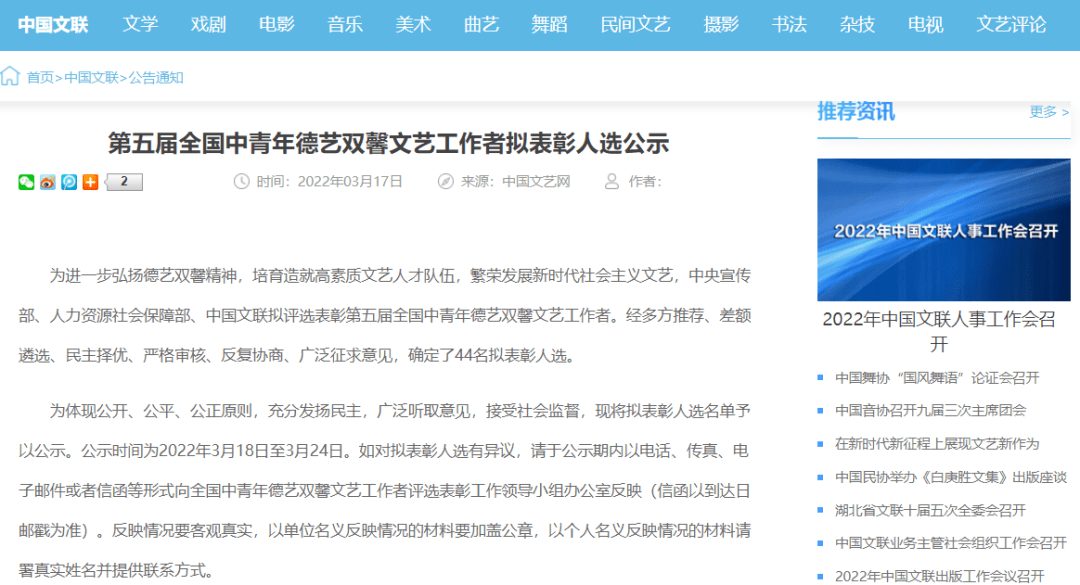Open 中国民协举办《白庚胜文集》出版座谈 link
Image resolution: width=1080 pixels, height=585 pixels.
click(x=951, y=477)
